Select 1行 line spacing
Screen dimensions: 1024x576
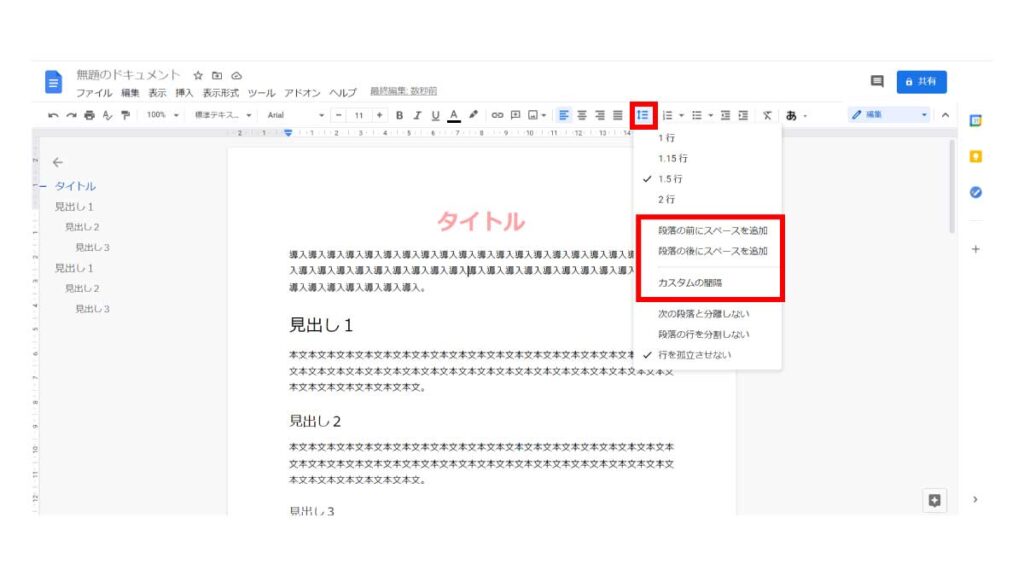(x=708, y=138)
